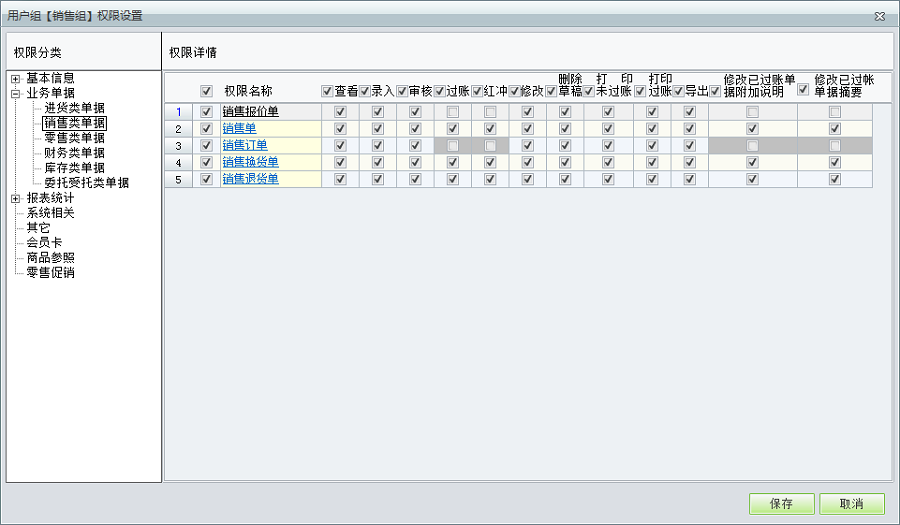Expand the 报表统计 tree node
Screen dimensions: 900x525
[x=15, y=199]
